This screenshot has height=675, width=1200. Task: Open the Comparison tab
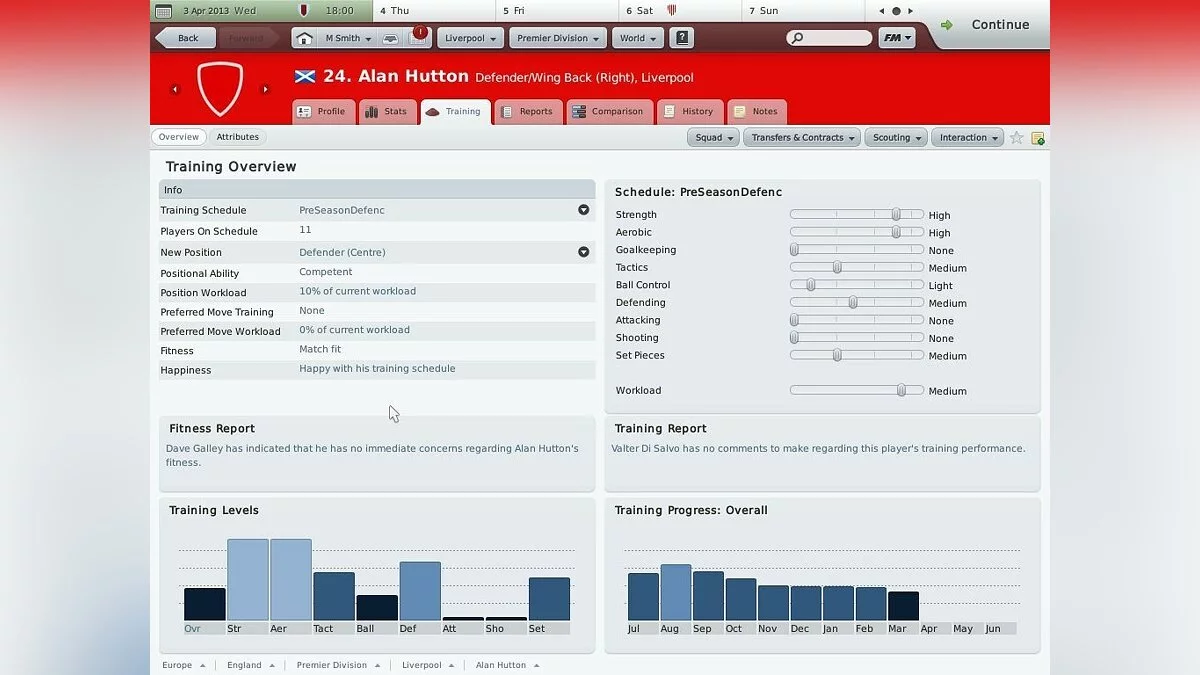click(609, 112)
